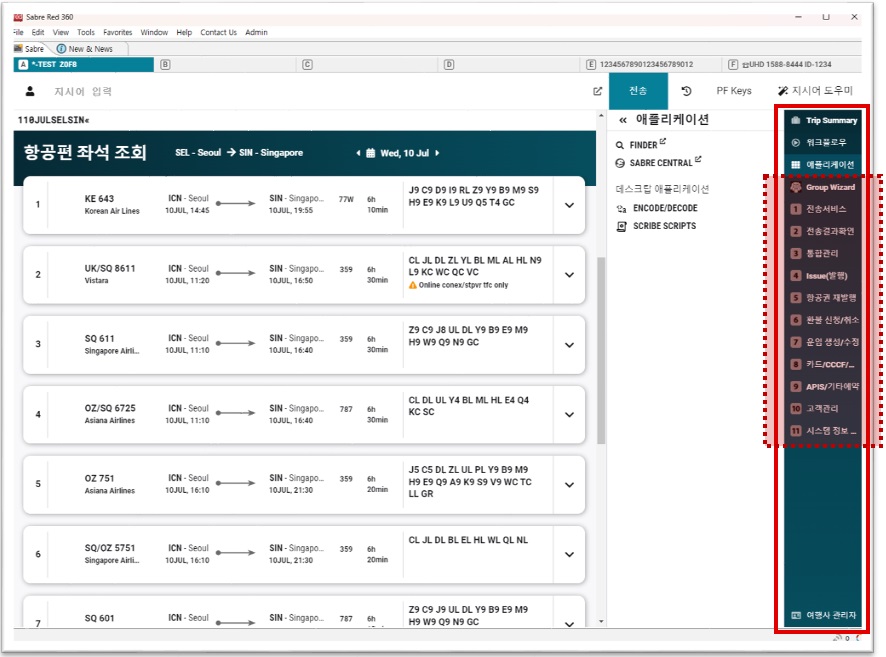Expand flight KE 643 details
886x657 pixels.
(570, 205)
